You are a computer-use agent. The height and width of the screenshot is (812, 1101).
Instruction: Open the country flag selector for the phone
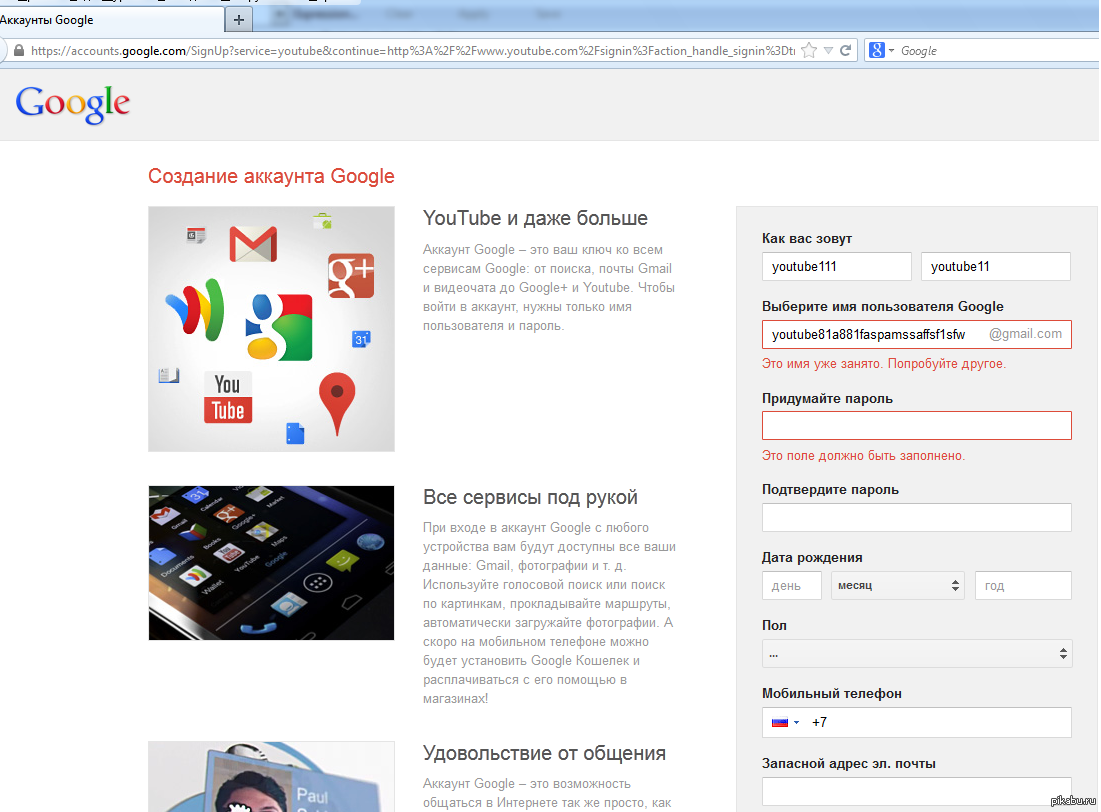coord(785,722)
